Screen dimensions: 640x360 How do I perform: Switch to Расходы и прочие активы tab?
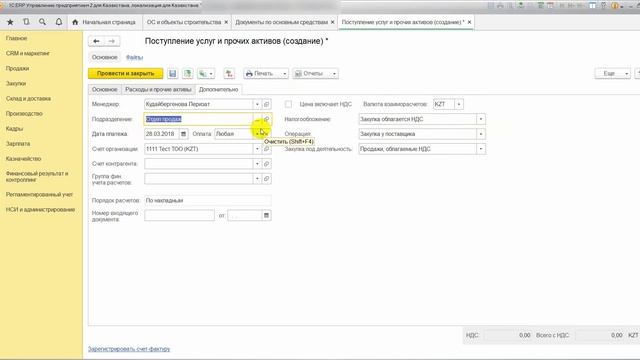pos(158,89)
